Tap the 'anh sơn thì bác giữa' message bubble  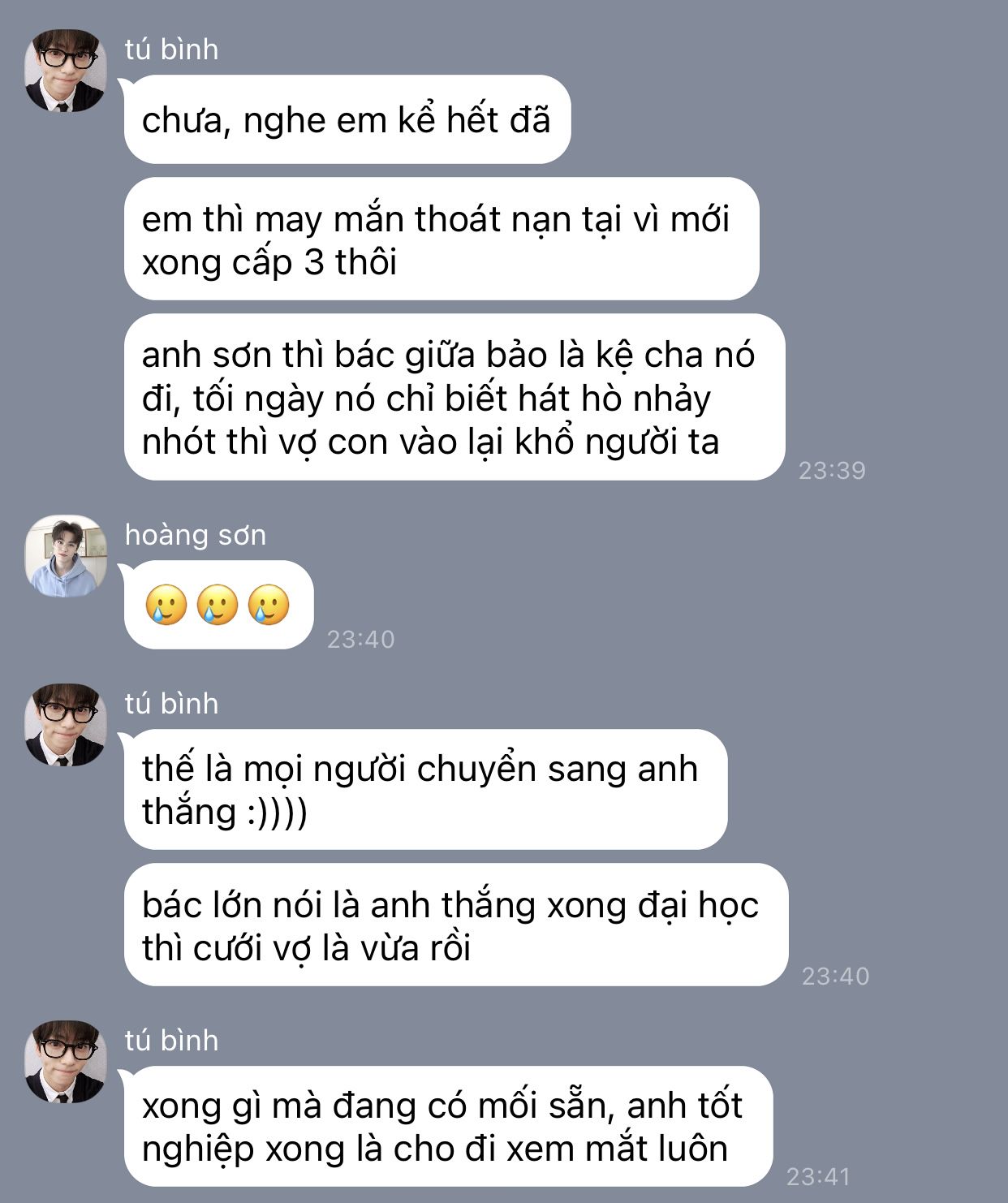click(x=454, y=397)
